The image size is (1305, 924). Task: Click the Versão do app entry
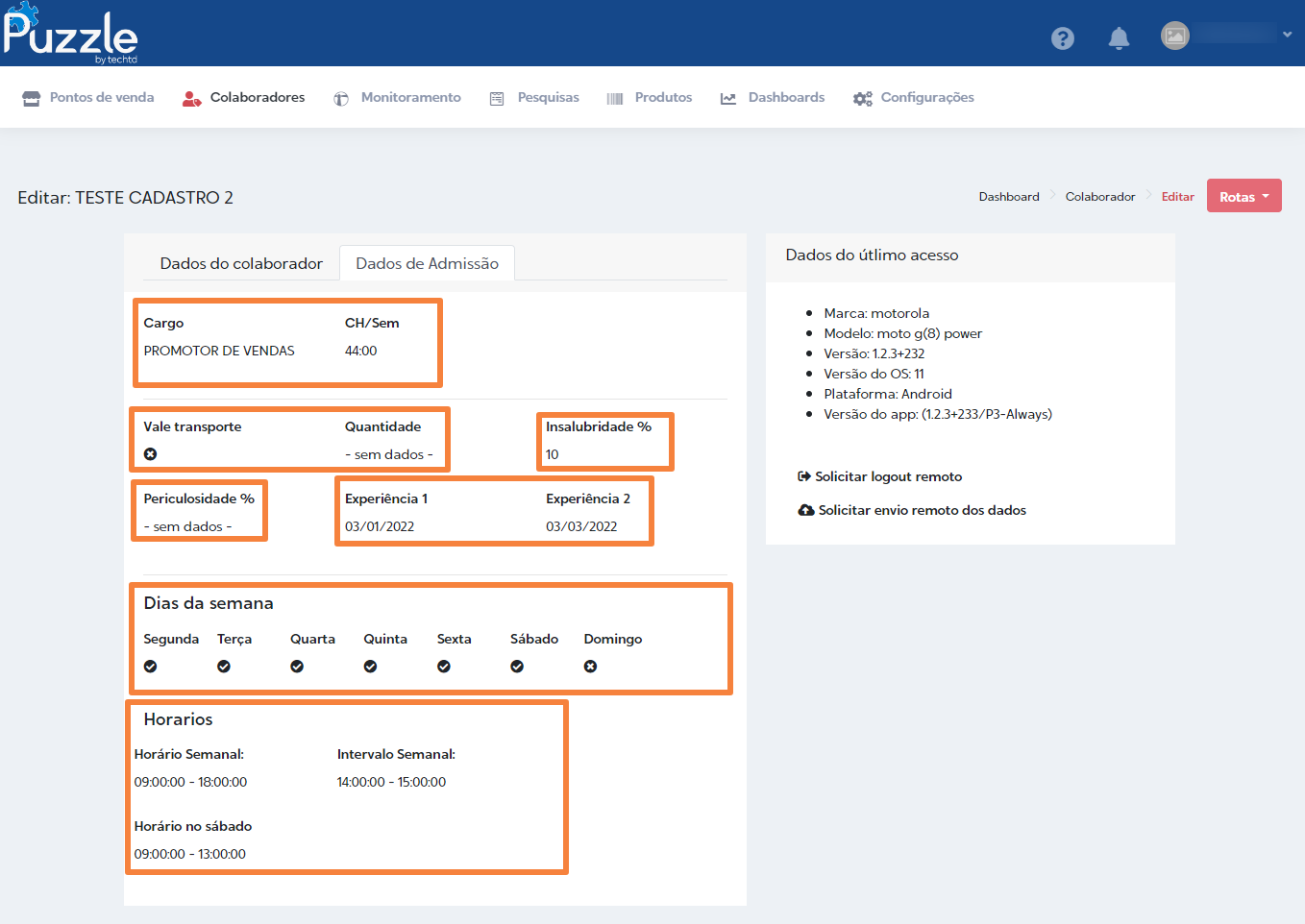click(938, 414)
